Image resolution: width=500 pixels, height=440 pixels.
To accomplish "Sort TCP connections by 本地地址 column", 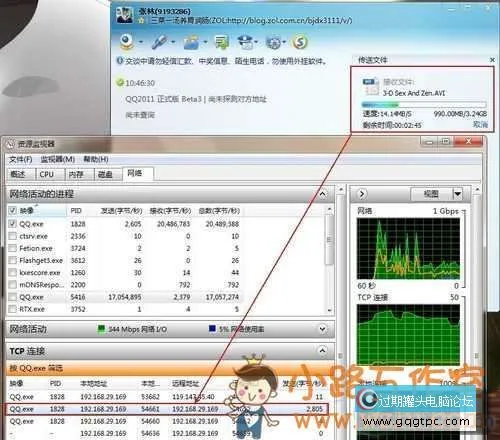I will tap(93, 384).
